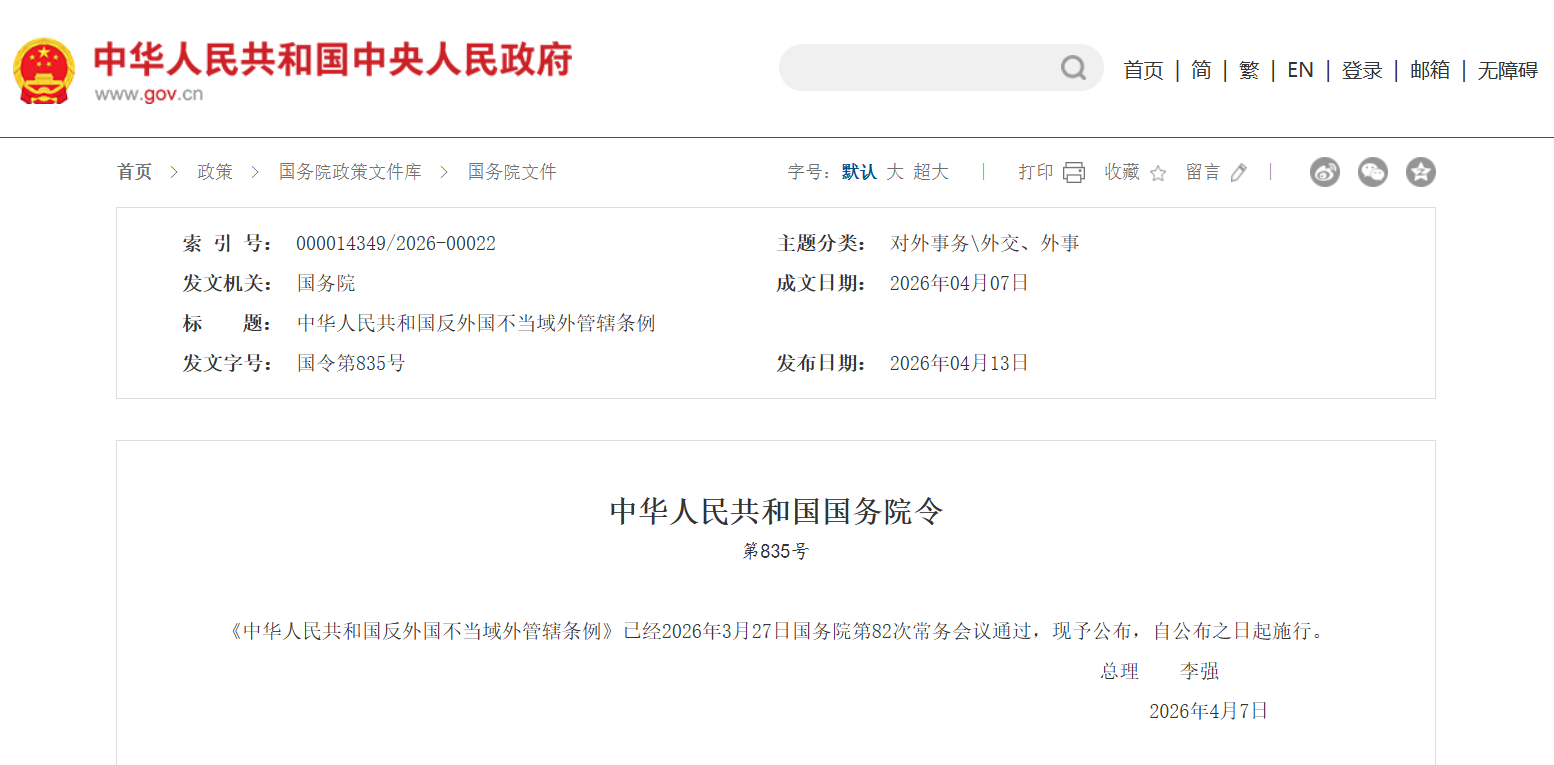Click the star icon beside 收藏
The width and height of the screenshot is (1554, 765).
point(1157,172)
